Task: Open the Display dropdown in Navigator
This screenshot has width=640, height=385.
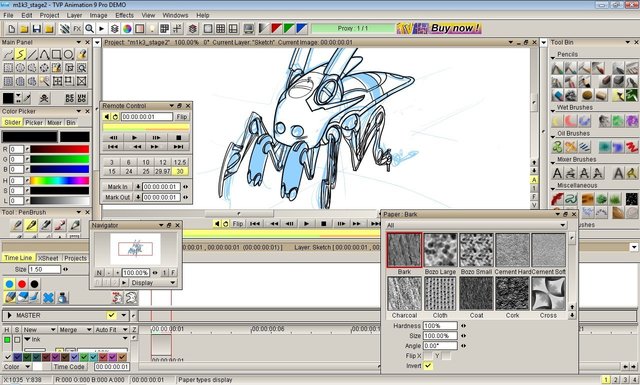Action: (x=153, y=283)
